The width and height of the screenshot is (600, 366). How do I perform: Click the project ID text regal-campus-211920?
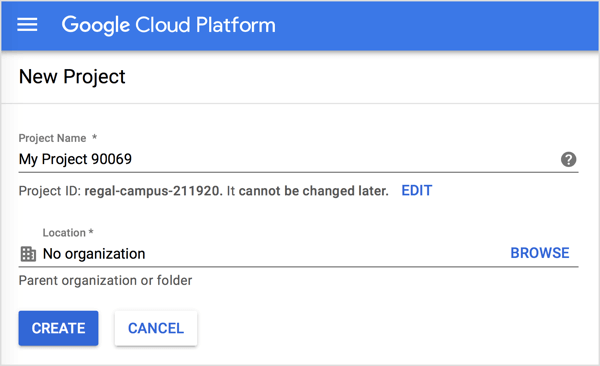(x=153, y=191)
